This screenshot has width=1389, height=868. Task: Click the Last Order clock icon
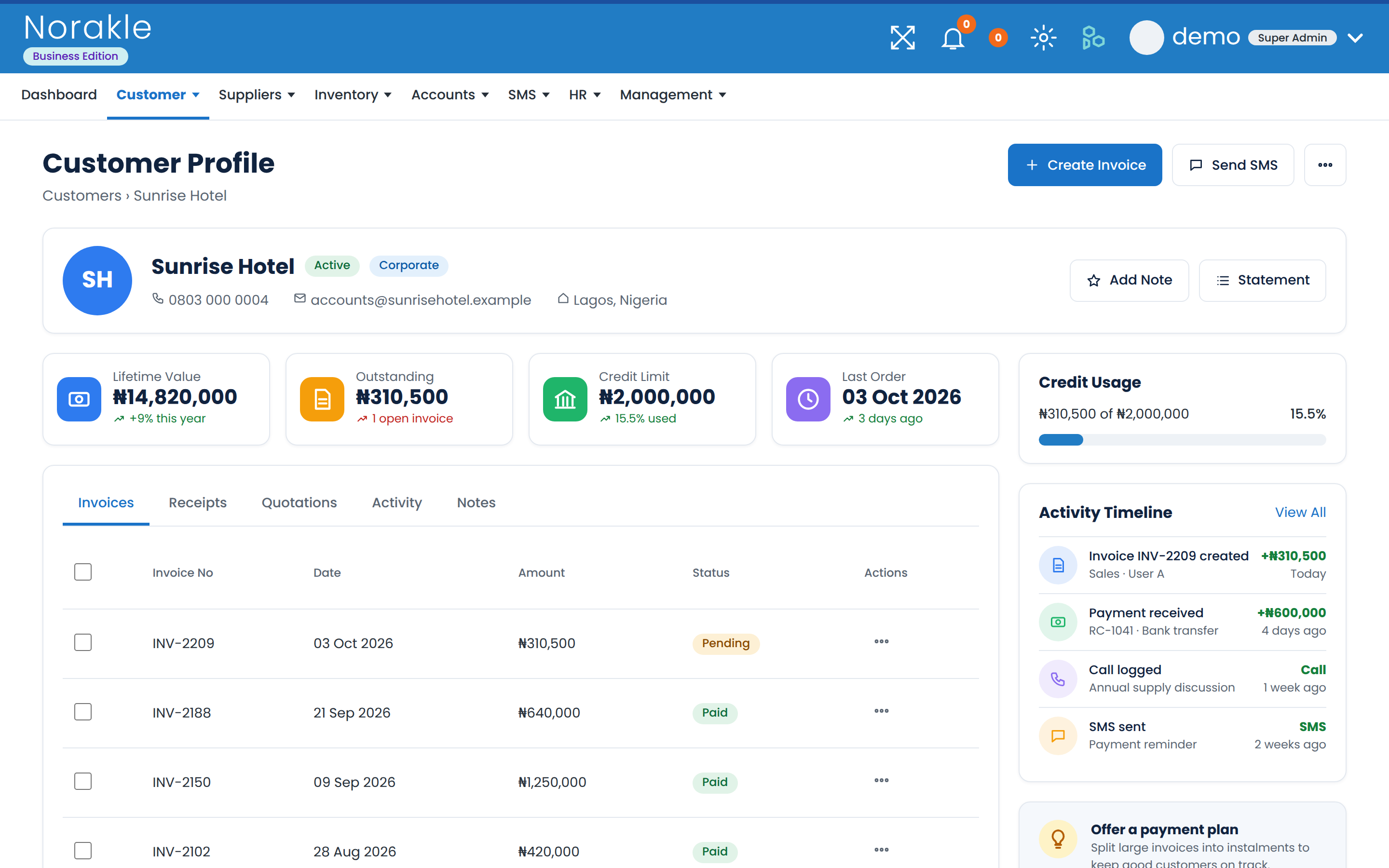pos(808,399)
